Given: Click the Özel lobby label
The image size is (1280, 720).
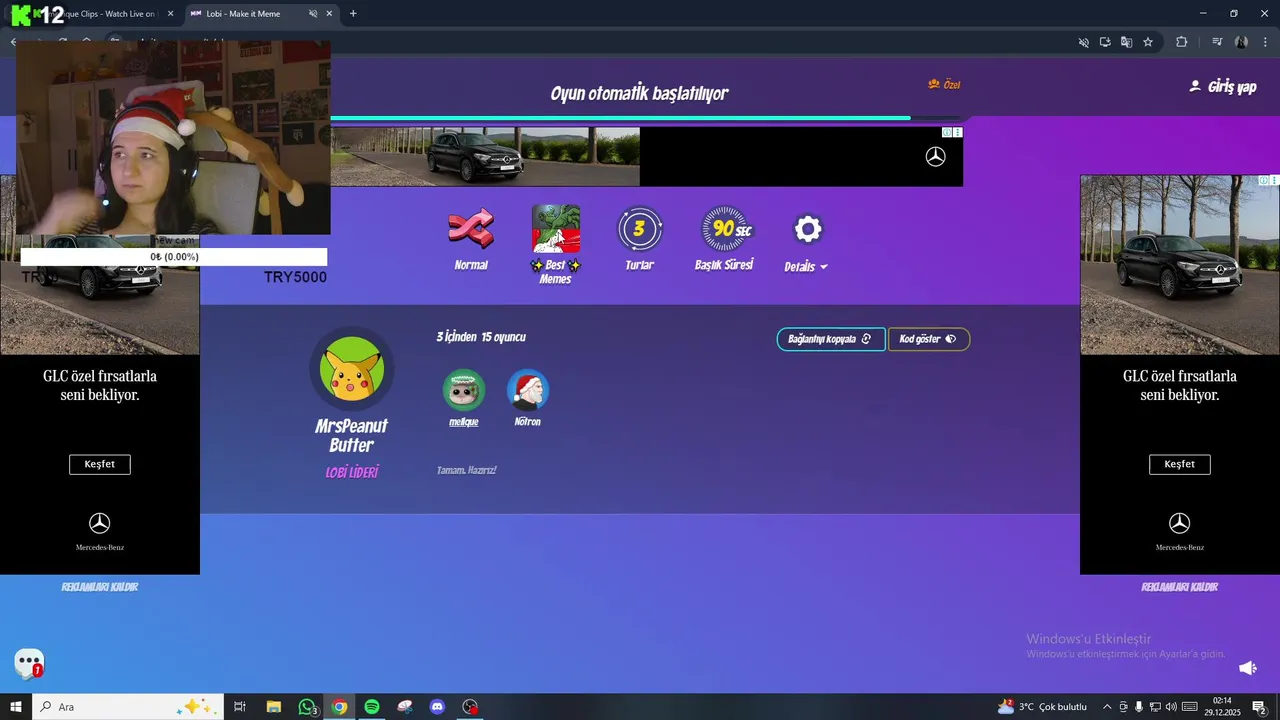Looking at the screenshot, I should click(944, 85).
